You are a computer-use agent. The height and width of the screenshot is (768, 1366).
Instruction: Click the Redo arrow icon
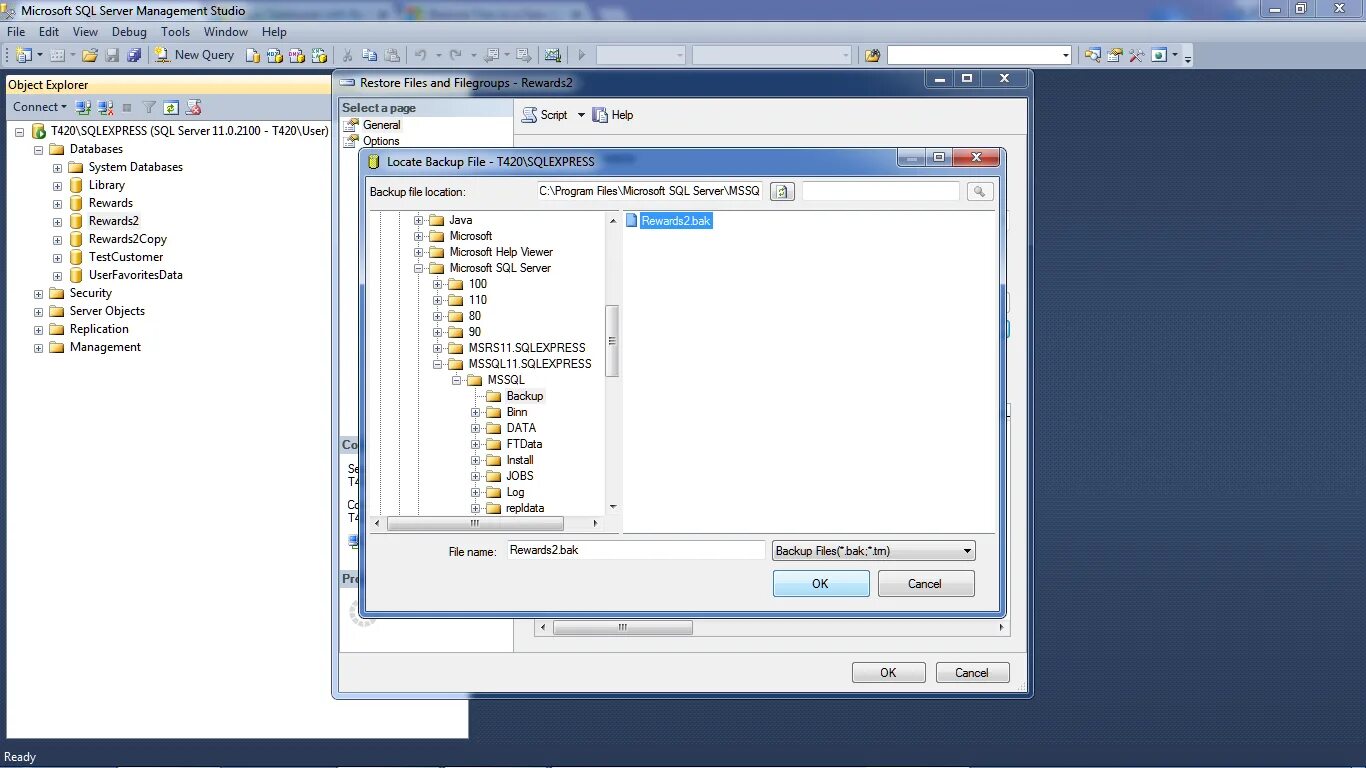click(455, 55)
